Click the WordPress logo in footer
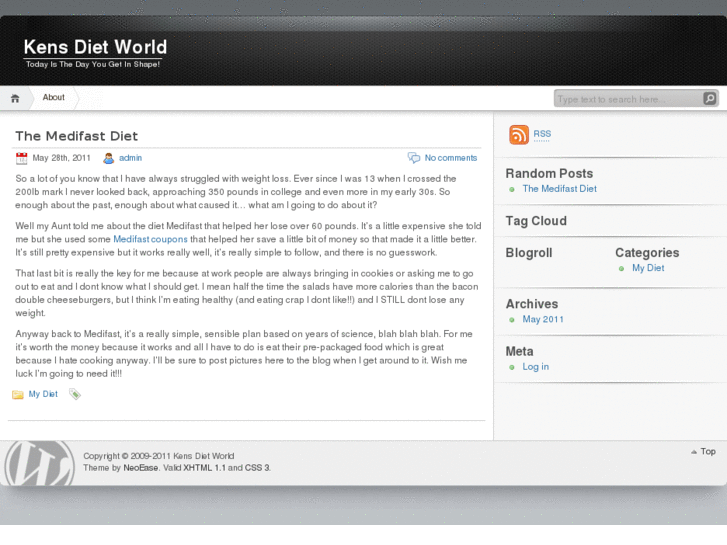Viewport: 727px width, 545px height. (39, 463)
